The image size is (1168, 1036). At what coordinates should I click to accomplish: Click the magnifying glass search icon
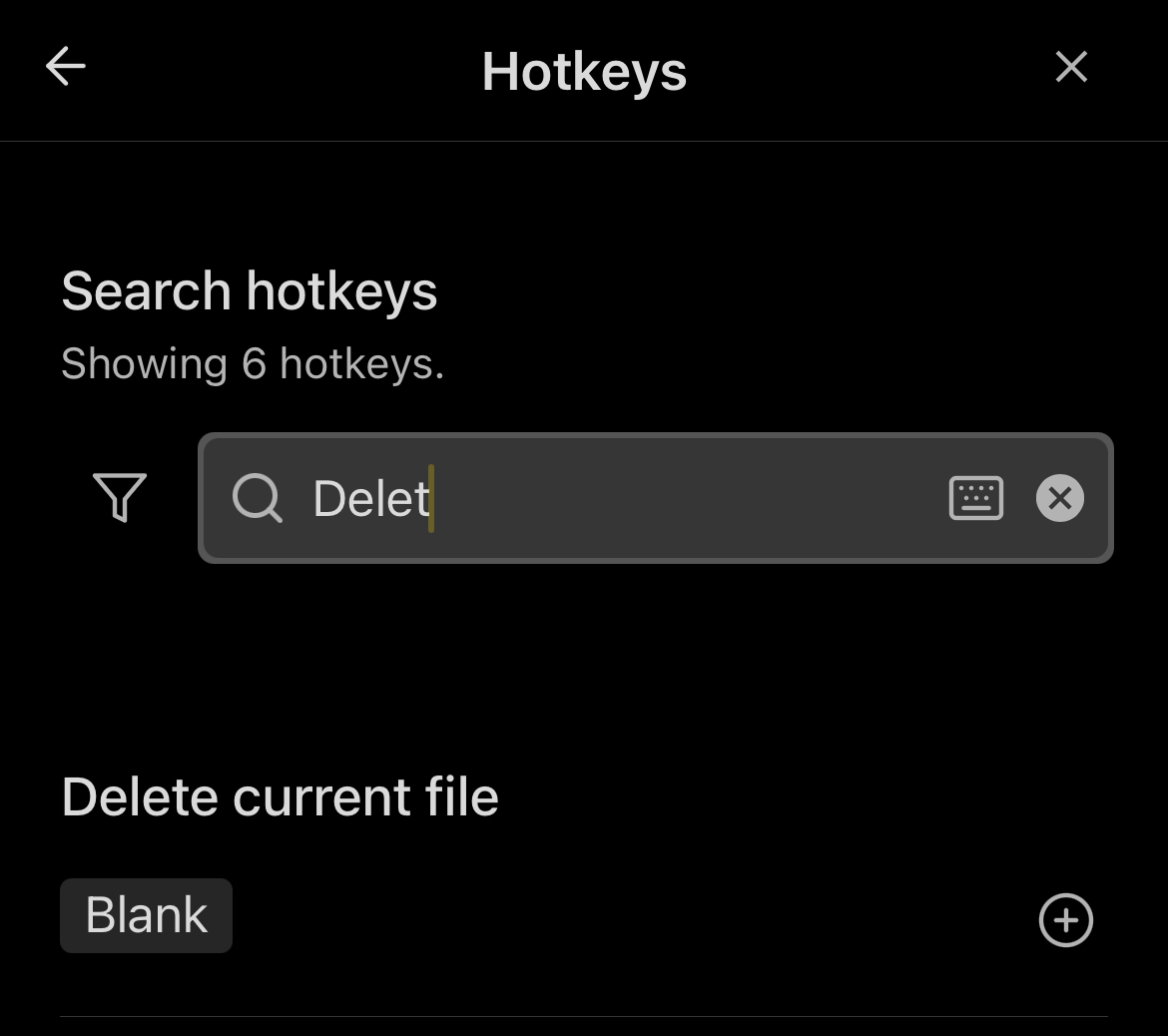(258, 498)
